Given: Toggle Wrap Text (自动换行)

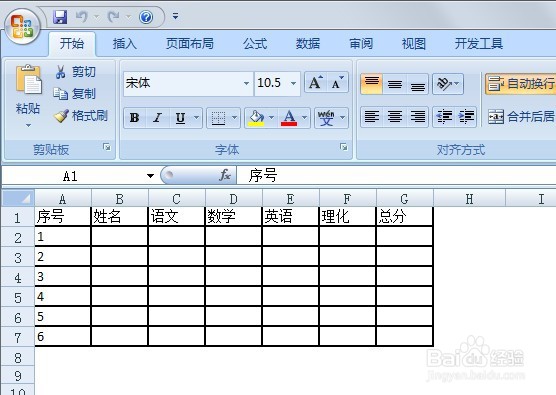Looking at the screenshot, I should click(521, 84).
